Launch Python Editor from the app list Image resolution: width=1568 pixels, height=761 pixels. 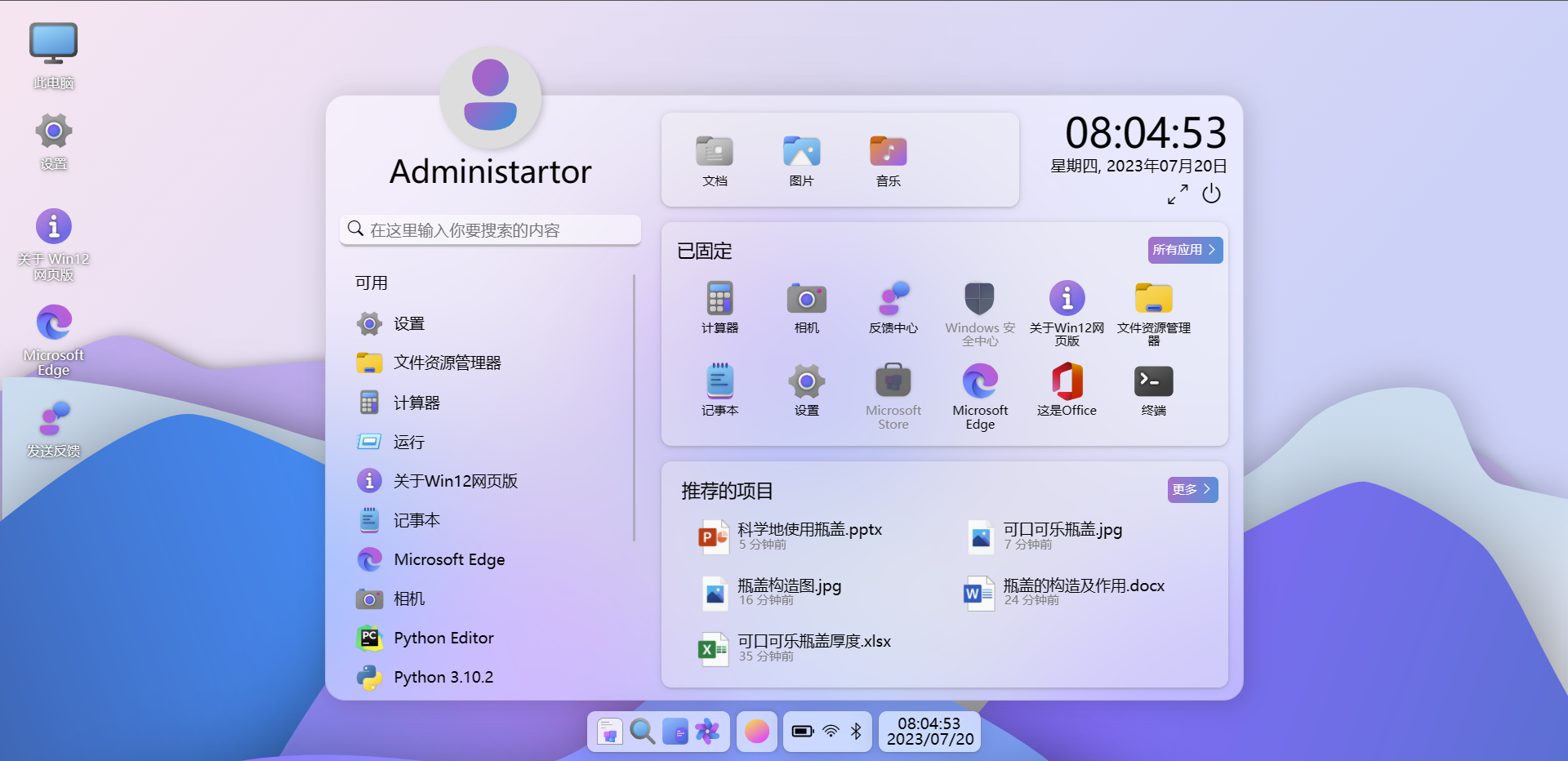(443, 638)
